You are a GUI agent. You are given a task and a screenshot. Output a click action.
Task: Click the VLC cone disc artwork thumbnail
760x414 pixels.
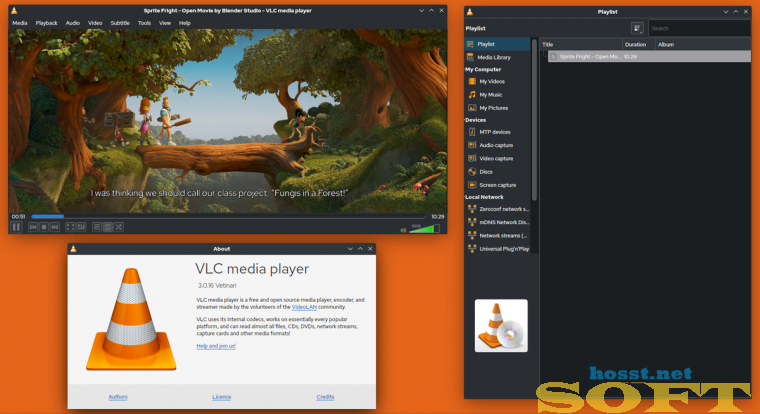(501, 325)
